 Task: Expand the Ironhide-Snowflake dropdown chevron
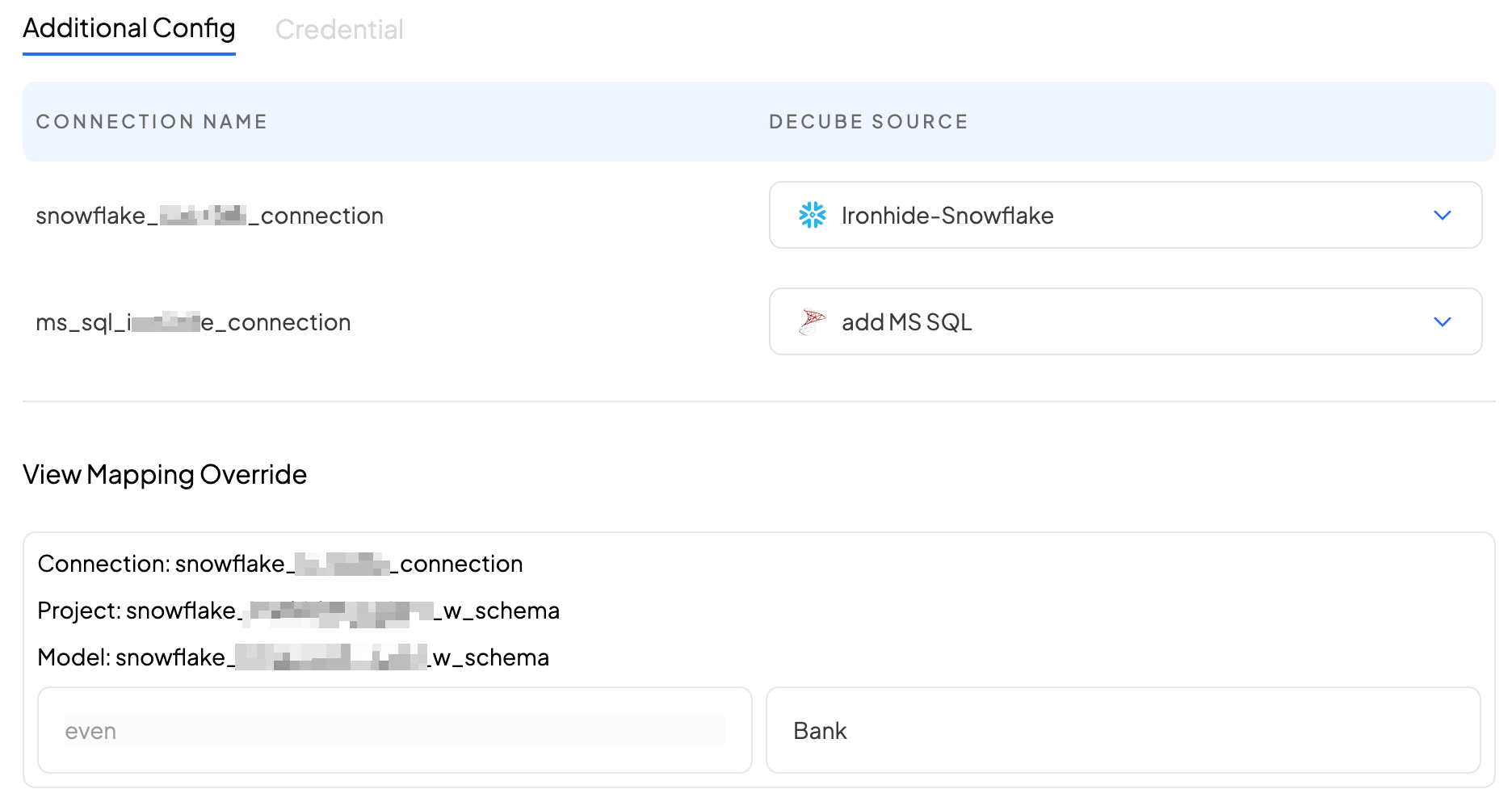(x=1442, y=215)
